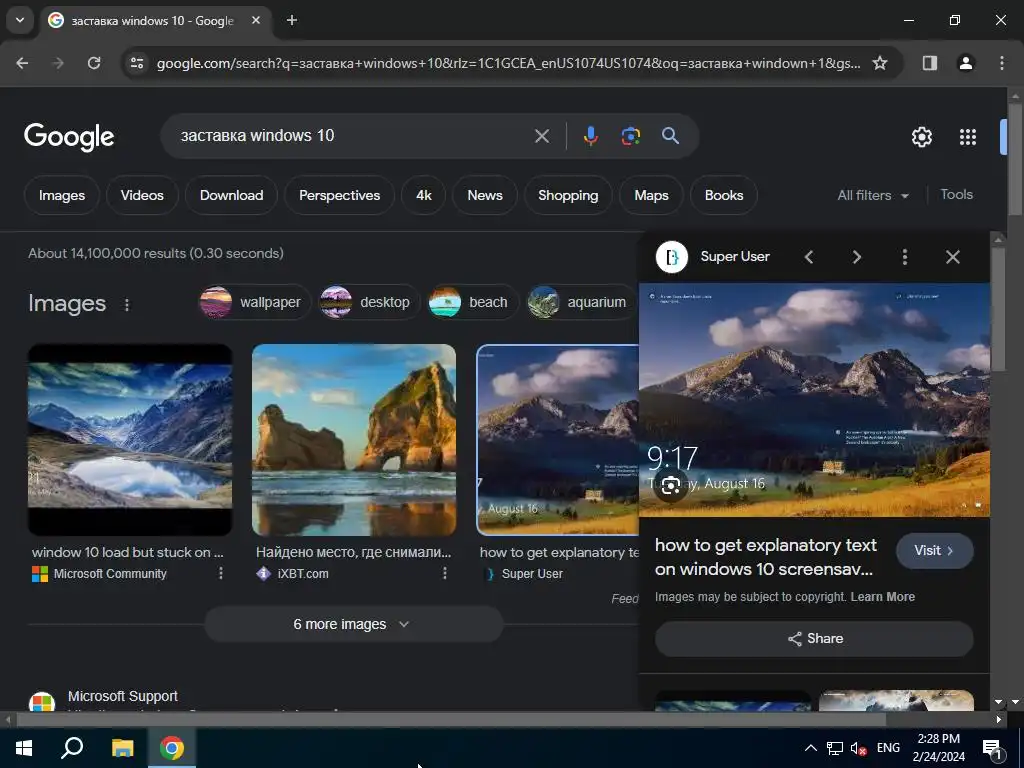Refine images by aquarium chip
The height and width of the screenshot is (768, 1024).
pos(581,302)
